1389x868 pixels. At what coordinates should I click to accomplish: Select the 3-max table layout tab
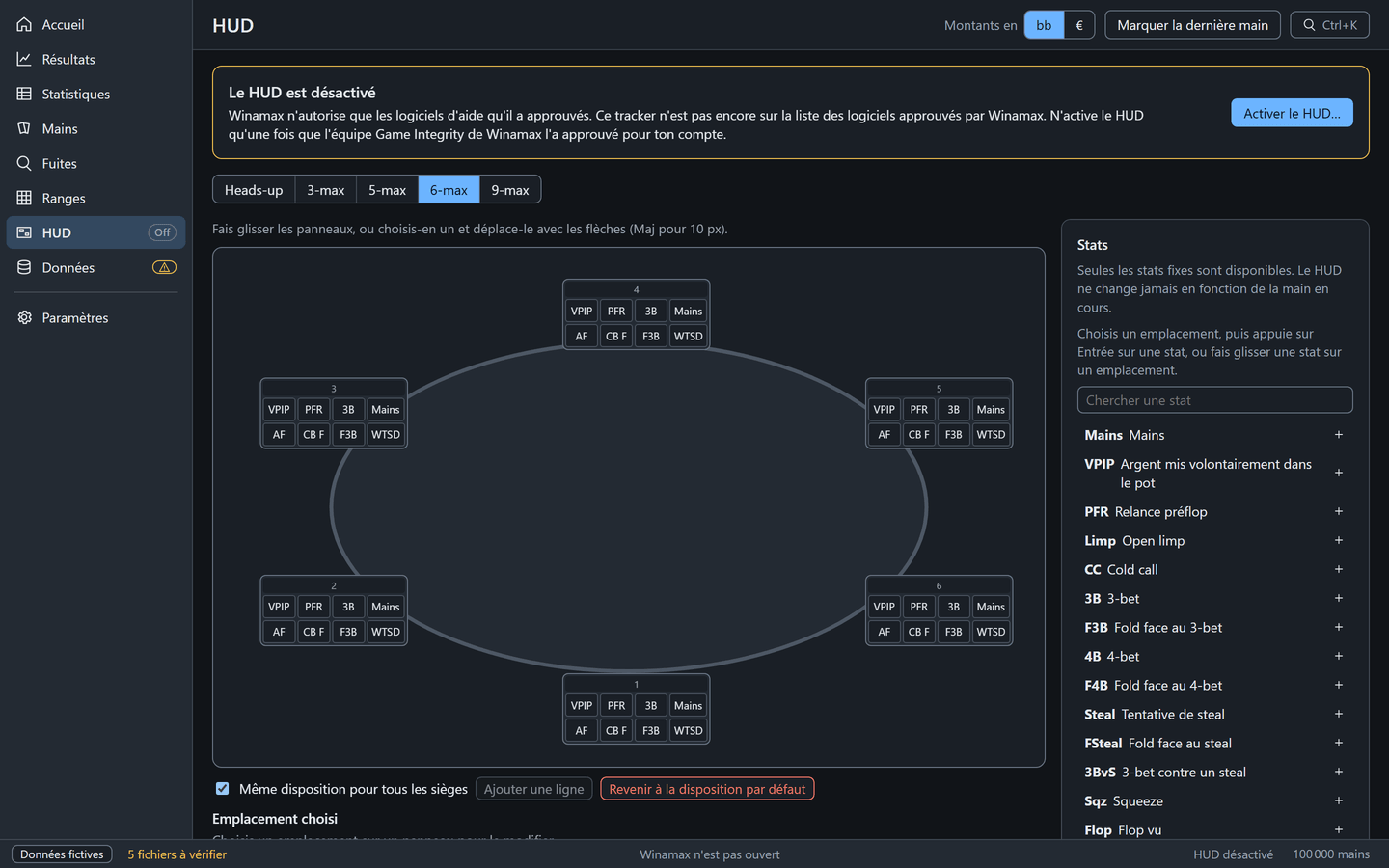[326, 190]
